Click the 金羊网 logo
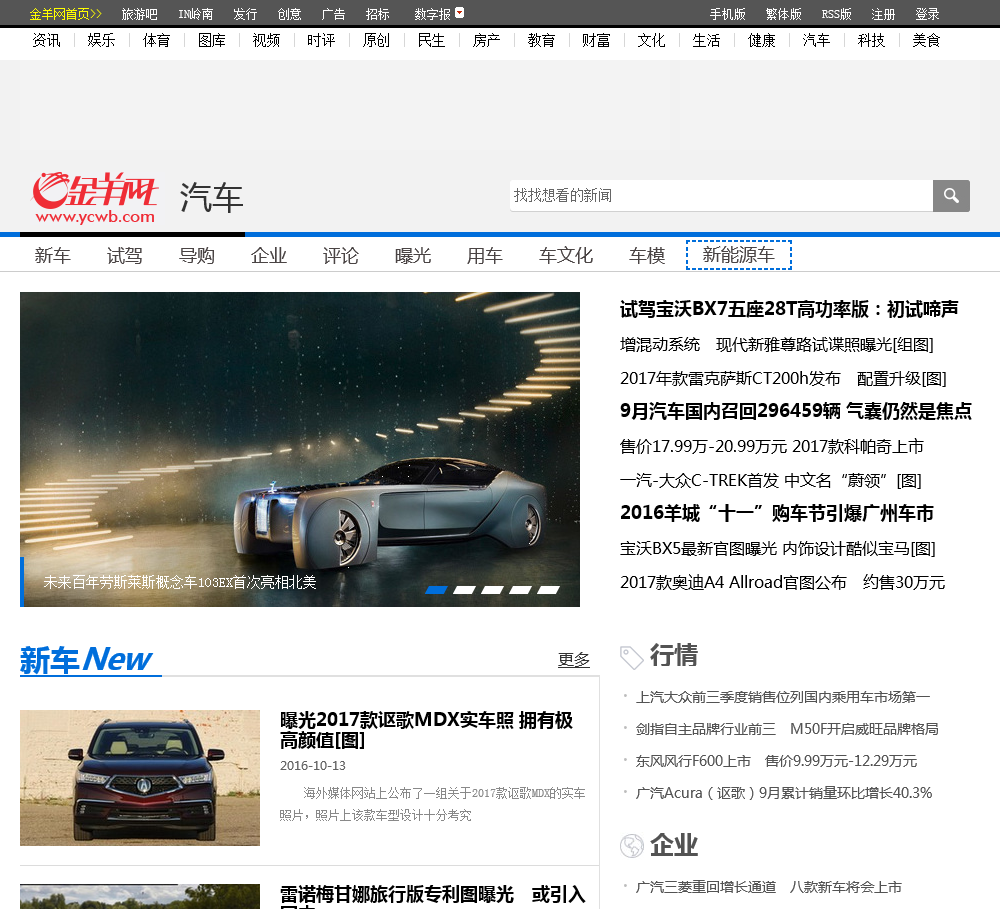The image size is (1000, 909). coord(95,198)
